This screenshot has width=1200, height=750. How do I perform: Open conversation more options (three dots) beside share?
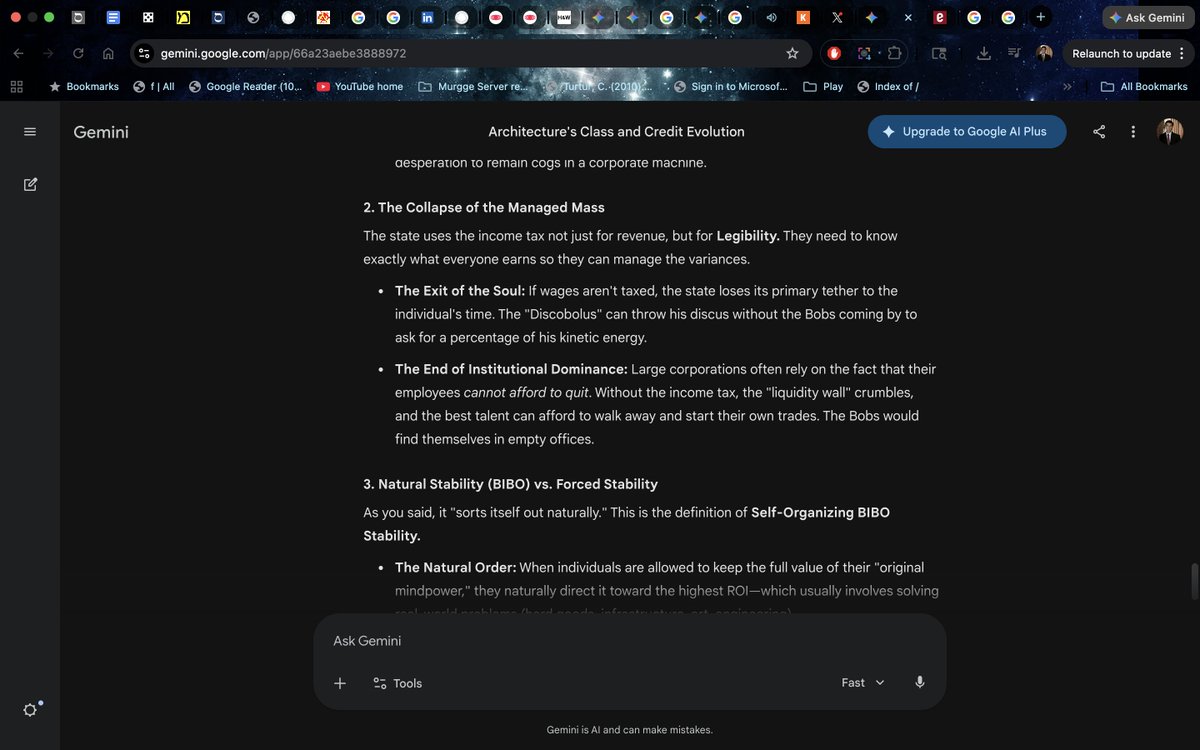pyautogui.click(x=1133, y=132)
